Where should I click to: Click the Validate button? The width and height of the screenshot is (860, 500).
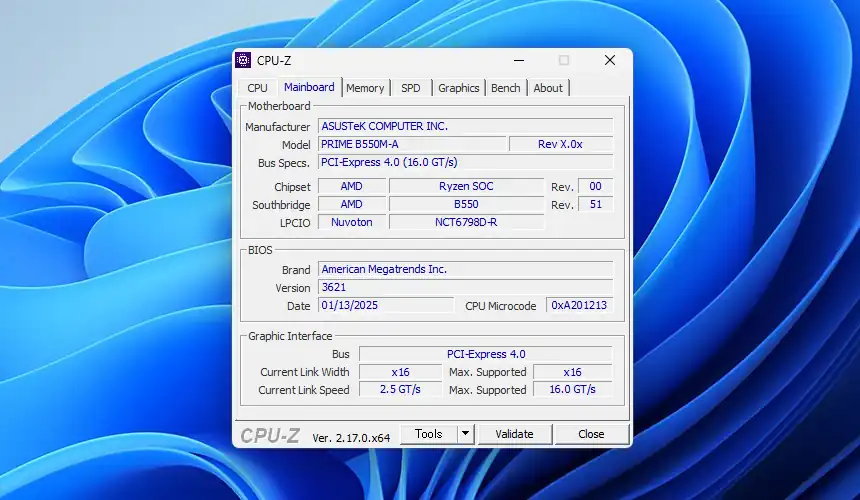514,434
